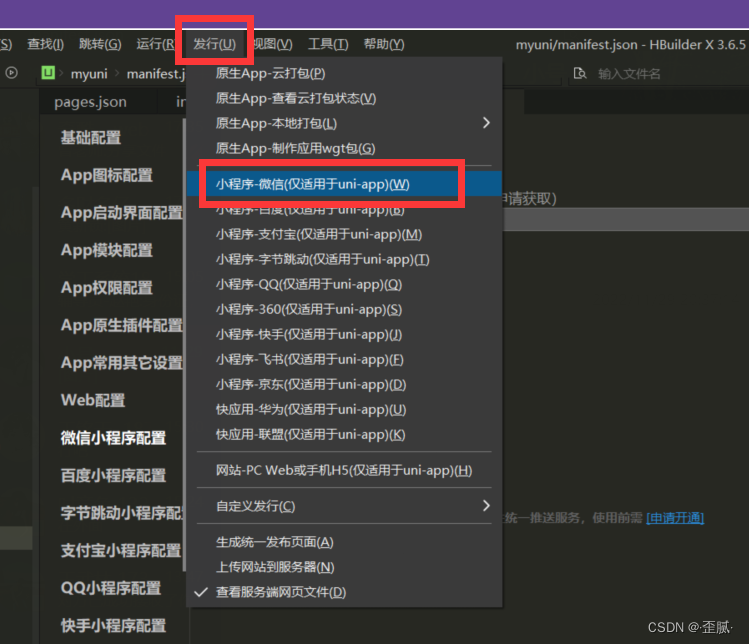Open App常用其它设置 section

click(x=121, y=363)
